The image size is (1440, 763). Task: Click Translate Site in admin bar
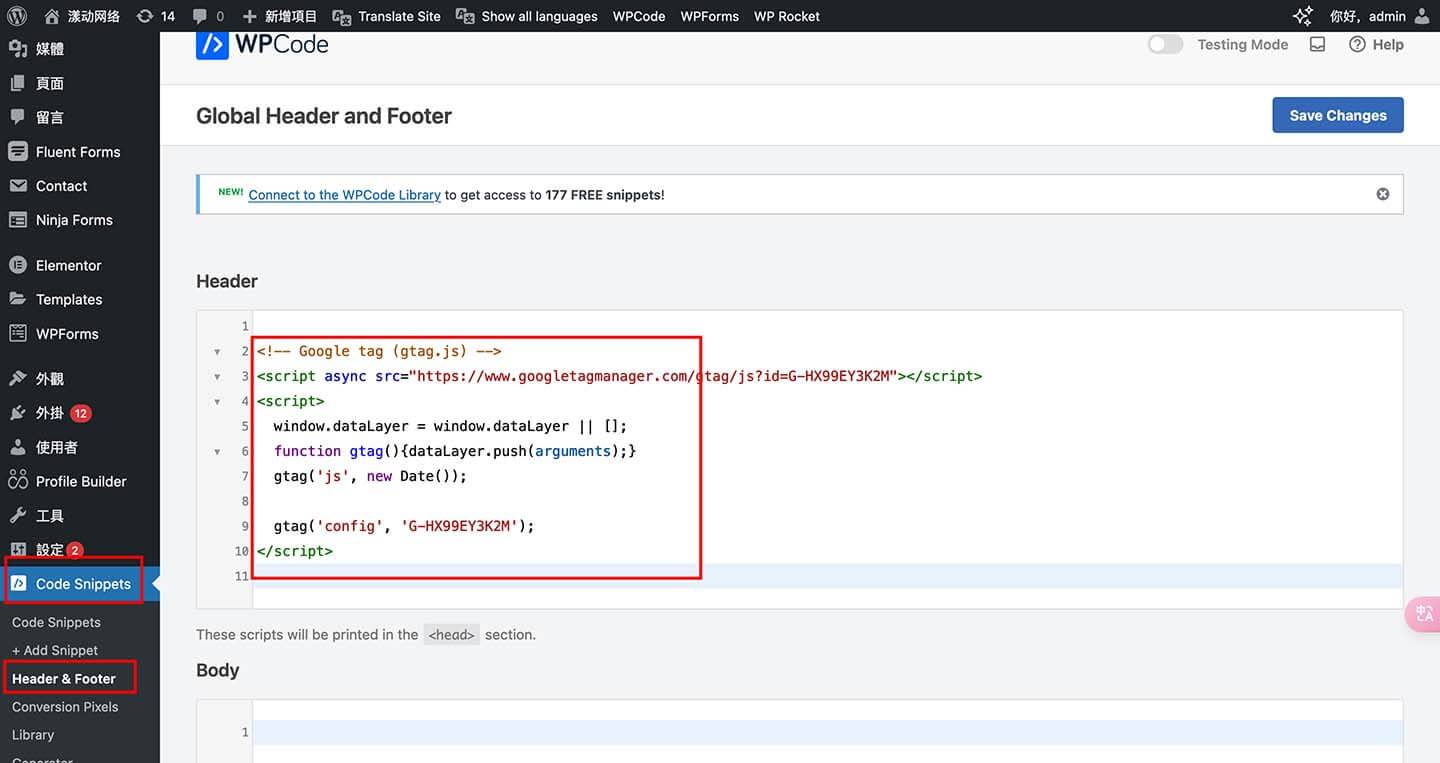pos(386,16)
